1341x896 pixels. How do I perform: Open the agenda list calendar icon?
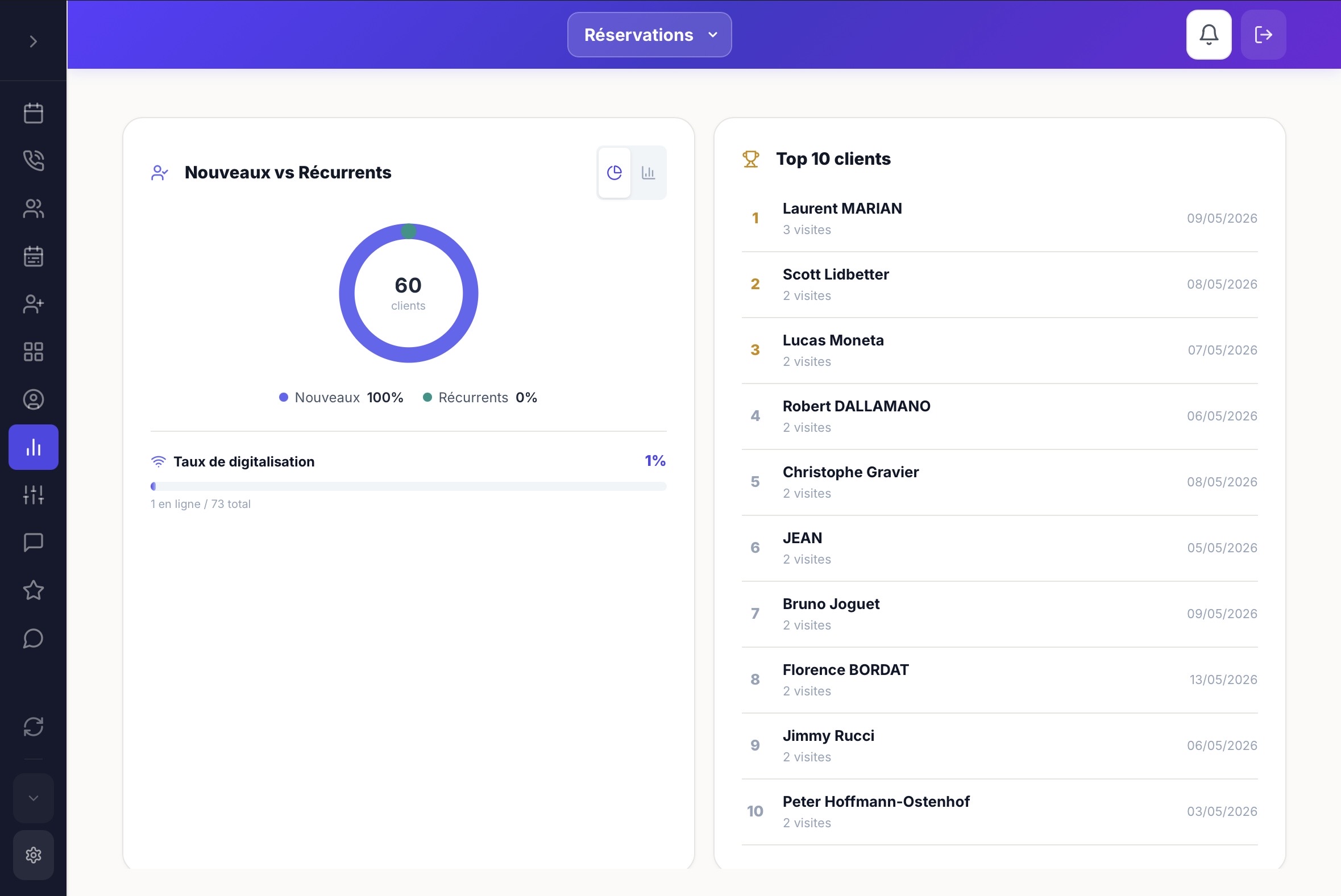[33, 256]
